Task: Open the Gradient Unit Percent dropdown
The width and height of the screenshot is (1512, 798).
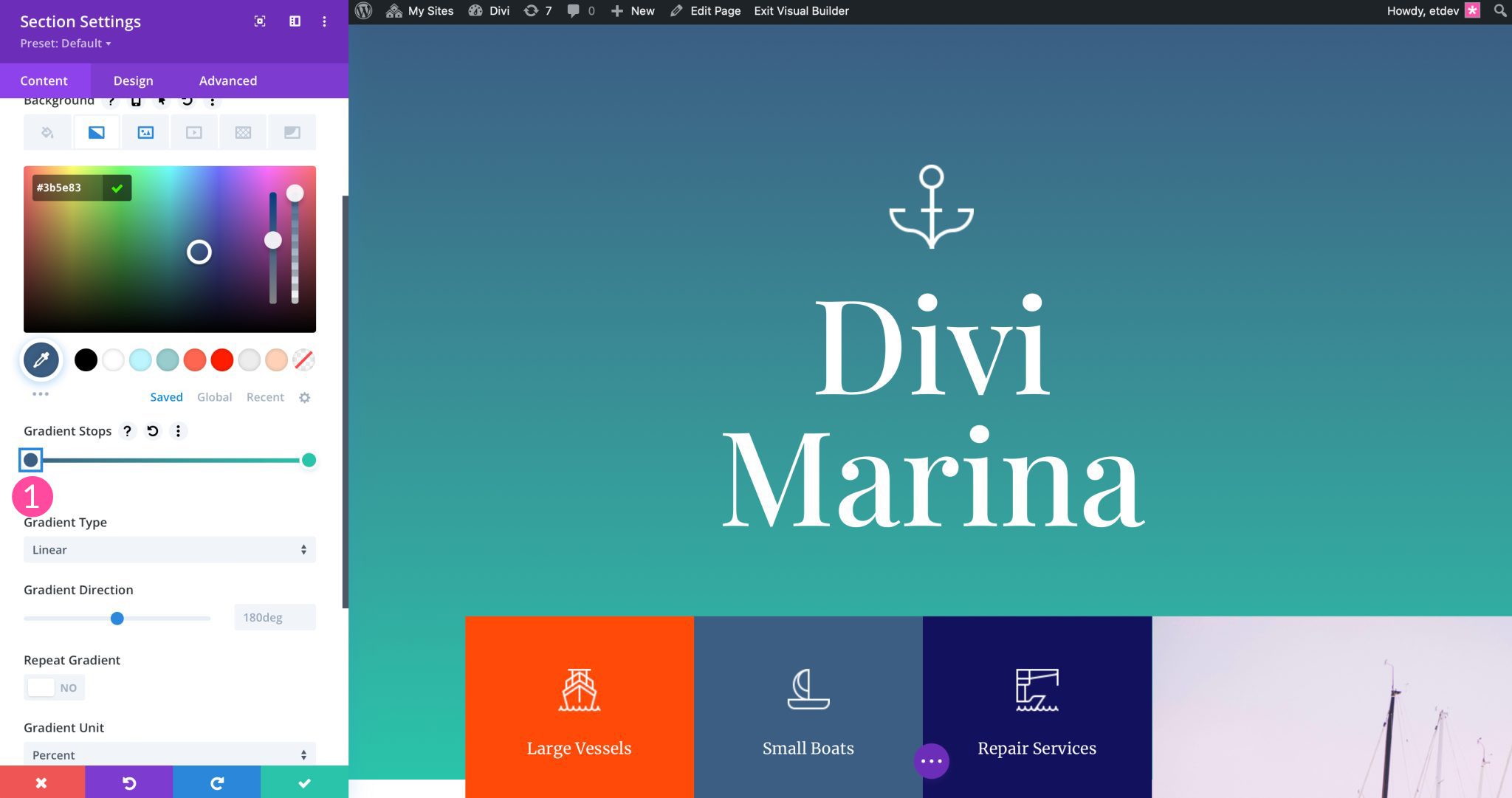Action: 170,754
